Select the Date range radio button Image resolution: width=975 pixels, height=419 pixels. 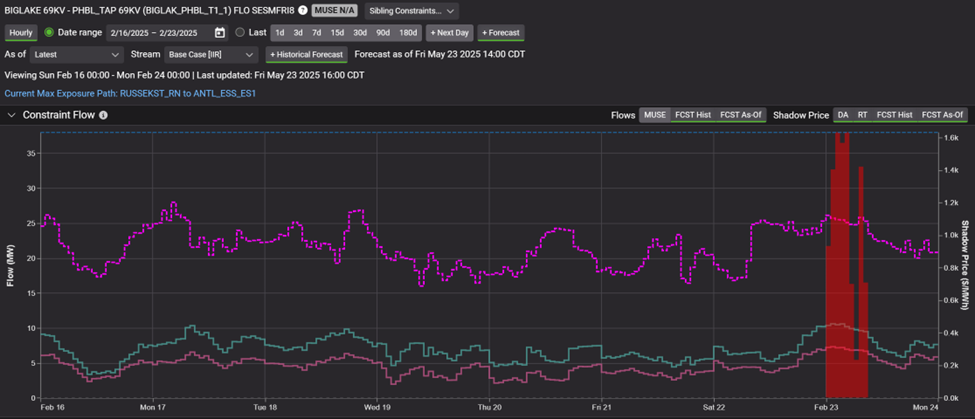49,33
